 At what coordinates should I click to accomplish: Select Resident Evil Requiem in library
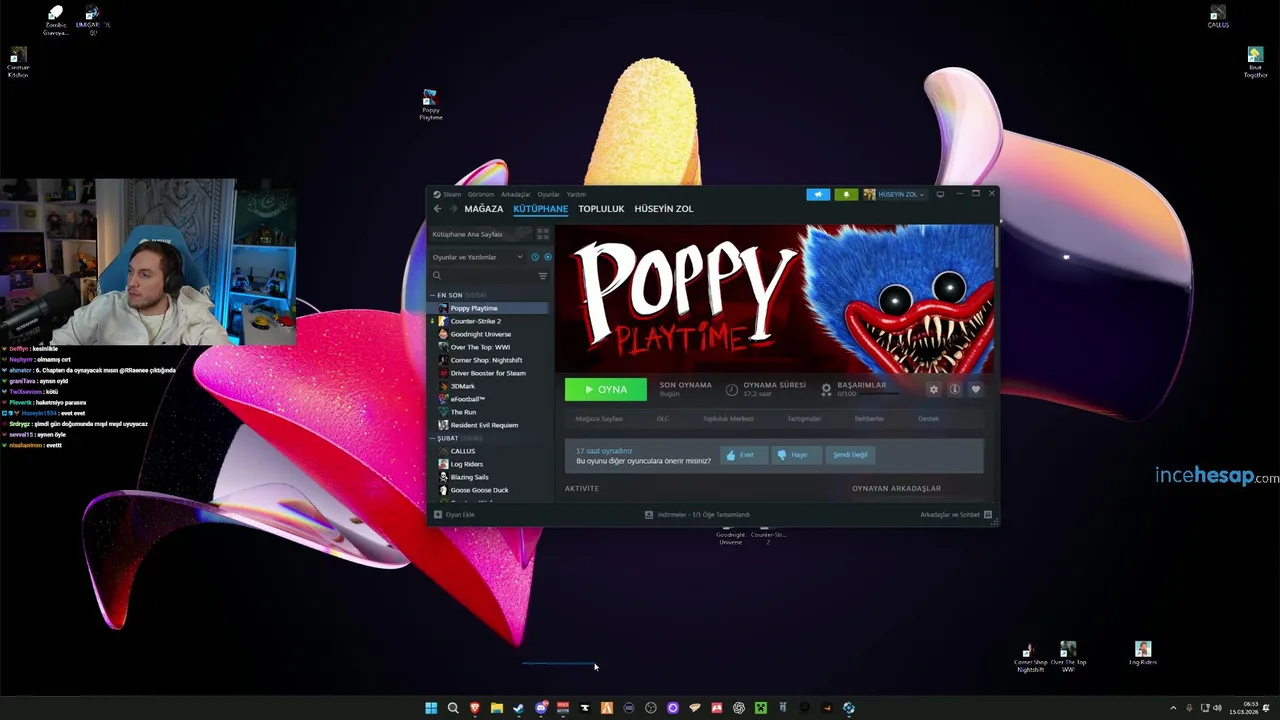[489, 425]
